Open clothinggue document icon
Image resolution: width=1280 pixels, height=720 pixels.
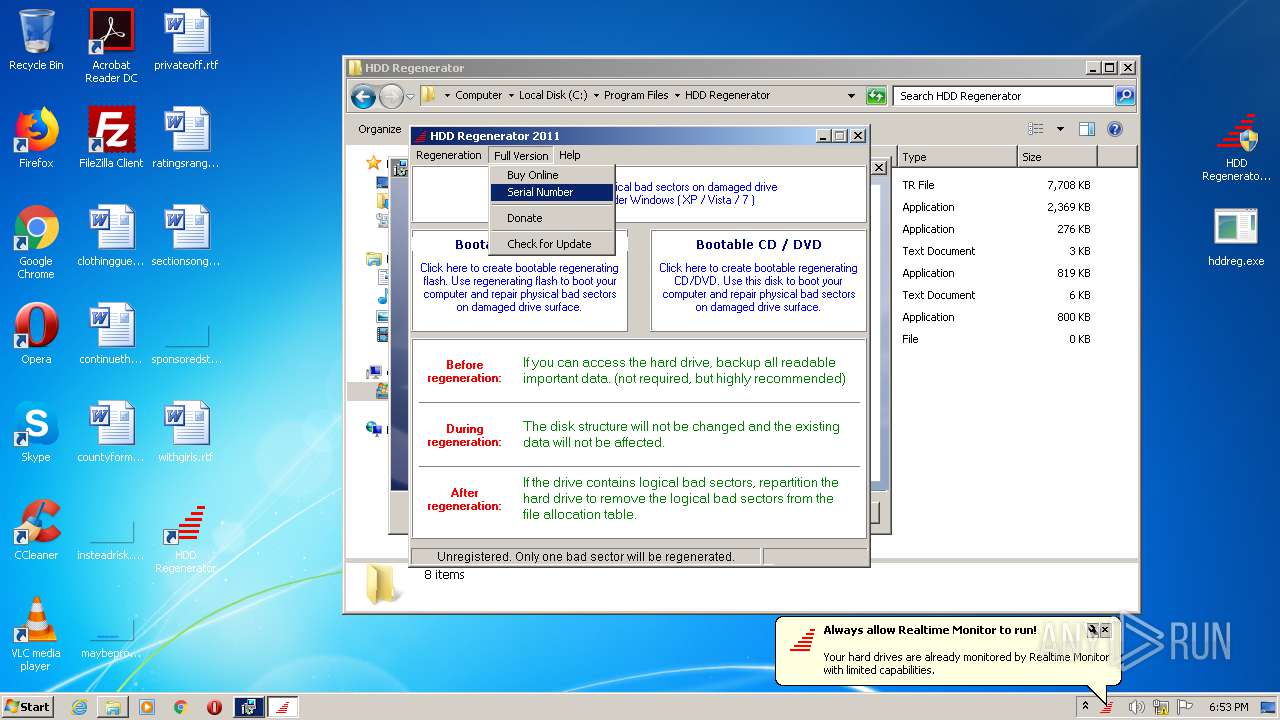coord(111,236)
